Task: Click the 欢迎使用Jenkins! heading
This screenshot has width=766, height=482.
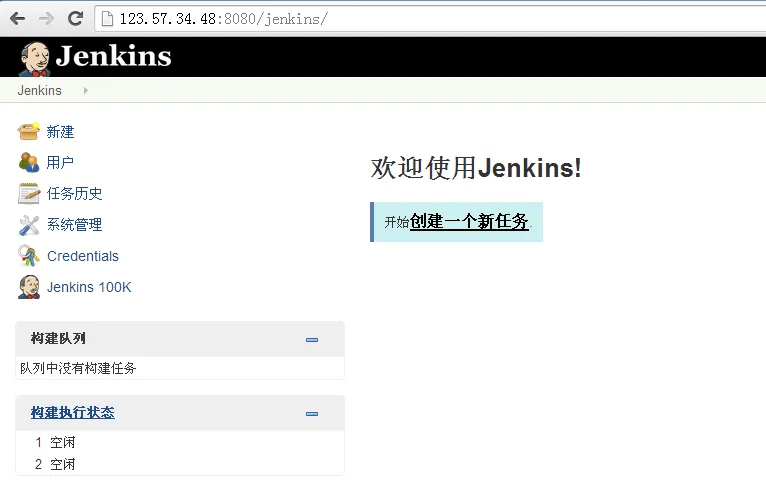Action: tap(476, 168)
